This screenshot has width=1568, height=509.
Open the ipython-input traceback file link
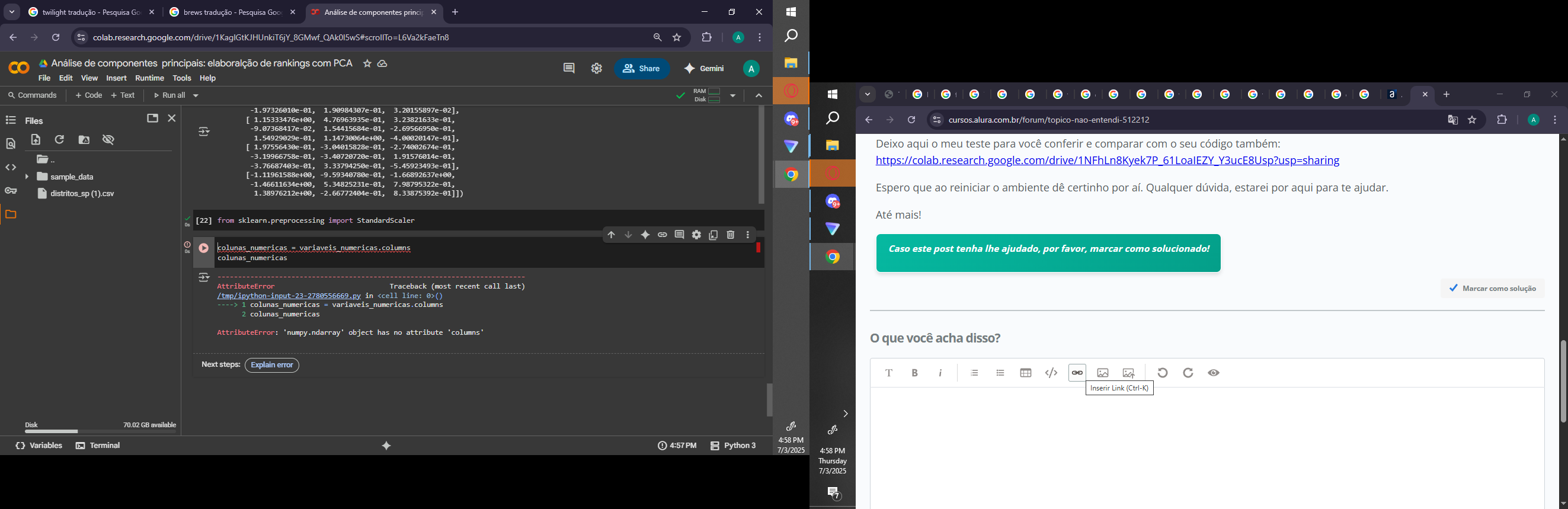tap(289, 296)
